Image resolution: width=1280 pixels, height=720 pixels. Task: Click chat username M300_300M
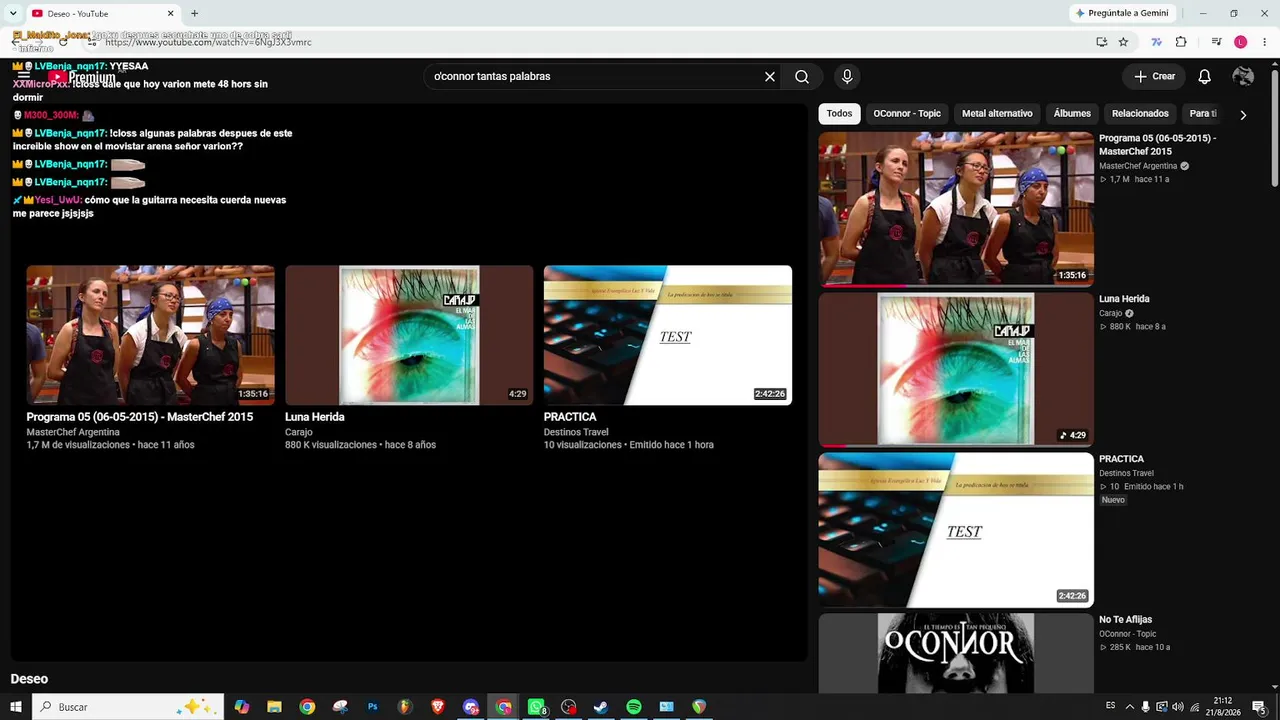[51, 115]
